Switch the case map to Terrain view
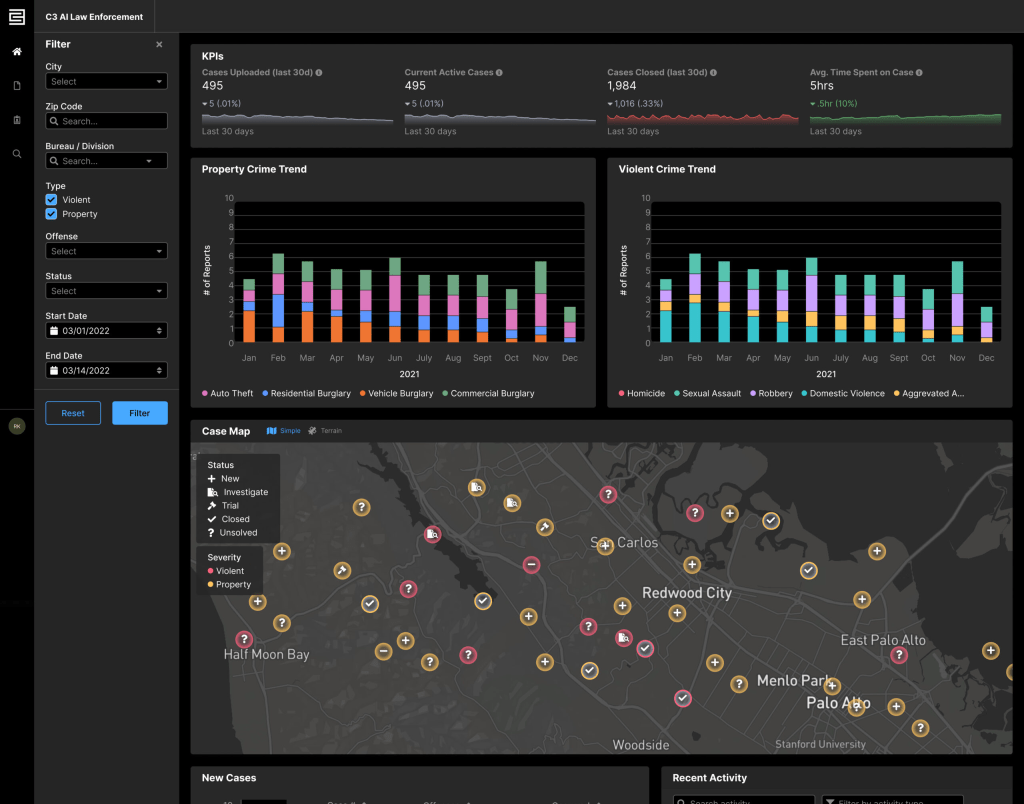The width and height of the screenshot is (1024, 804). [325, 431]
